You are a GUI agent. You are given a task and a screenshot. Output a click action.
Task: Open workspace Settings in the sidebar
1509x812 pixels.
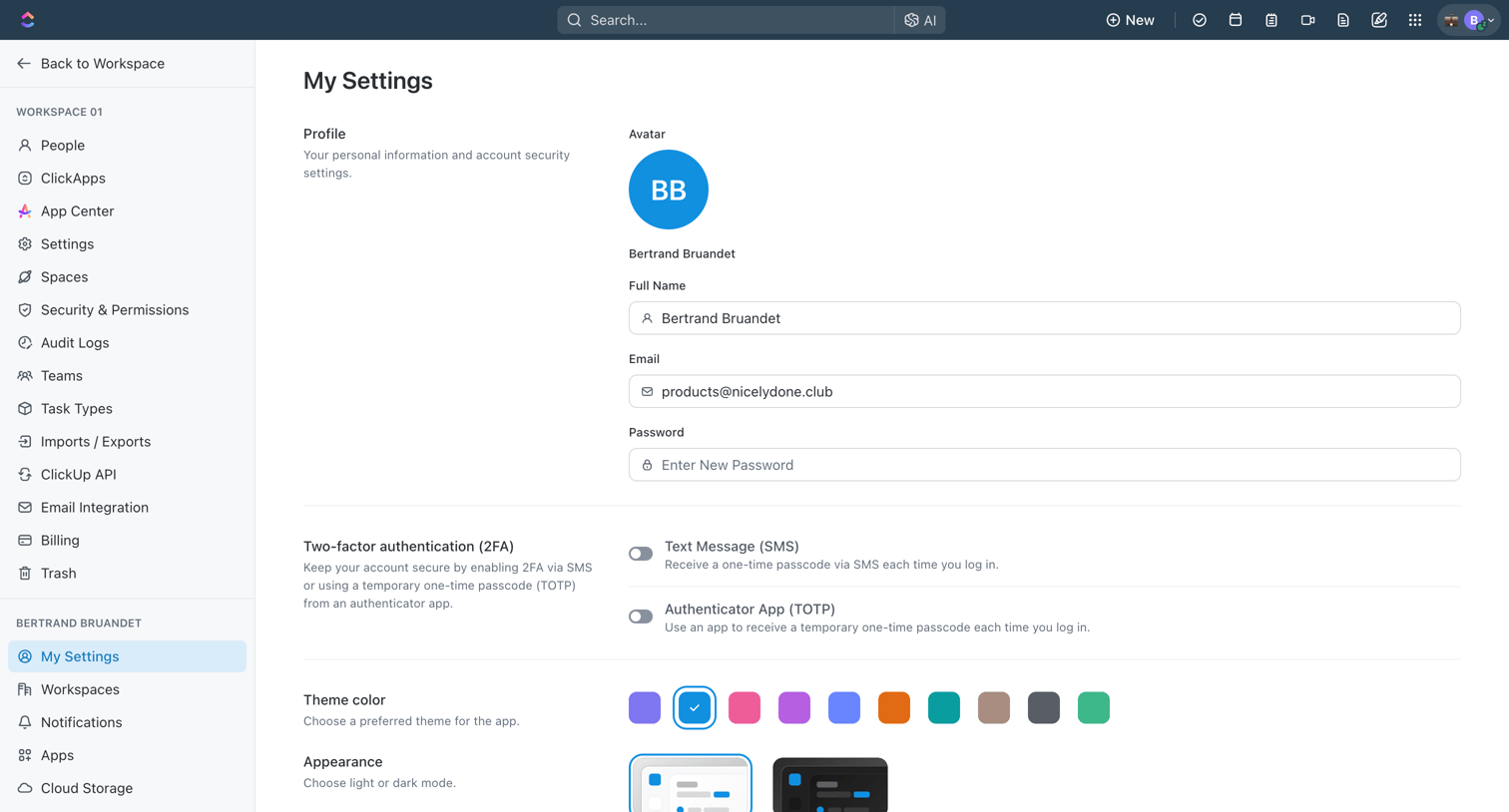coord(127,243)
